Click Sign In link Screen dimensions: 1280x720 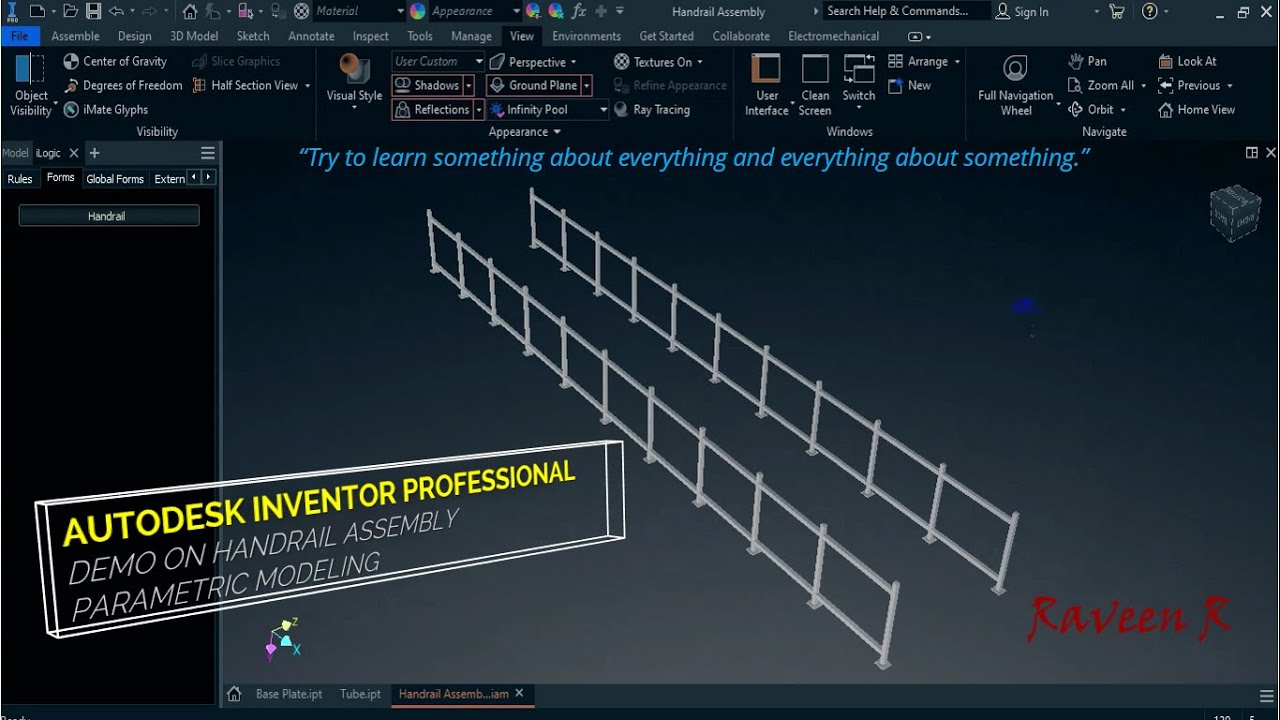pos(1022,12)
